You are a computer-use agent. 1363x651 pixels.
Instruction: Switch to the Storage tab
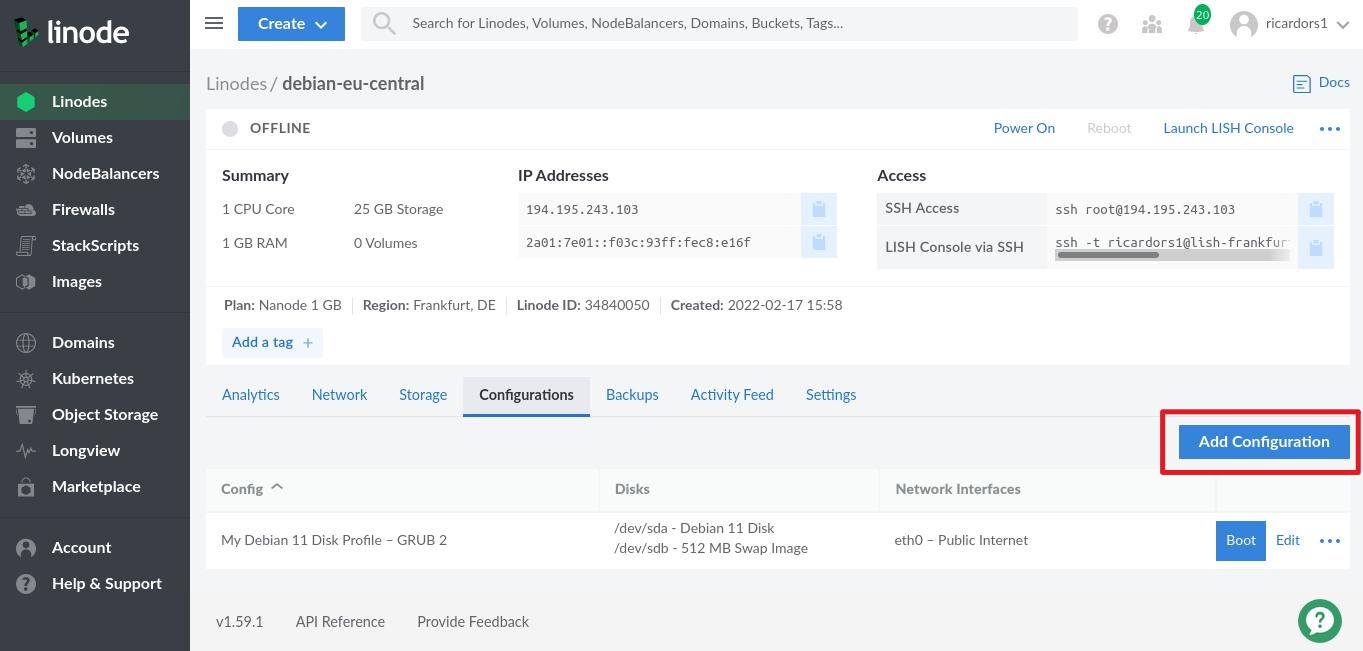pyautogui.click(x=423, y=395)
